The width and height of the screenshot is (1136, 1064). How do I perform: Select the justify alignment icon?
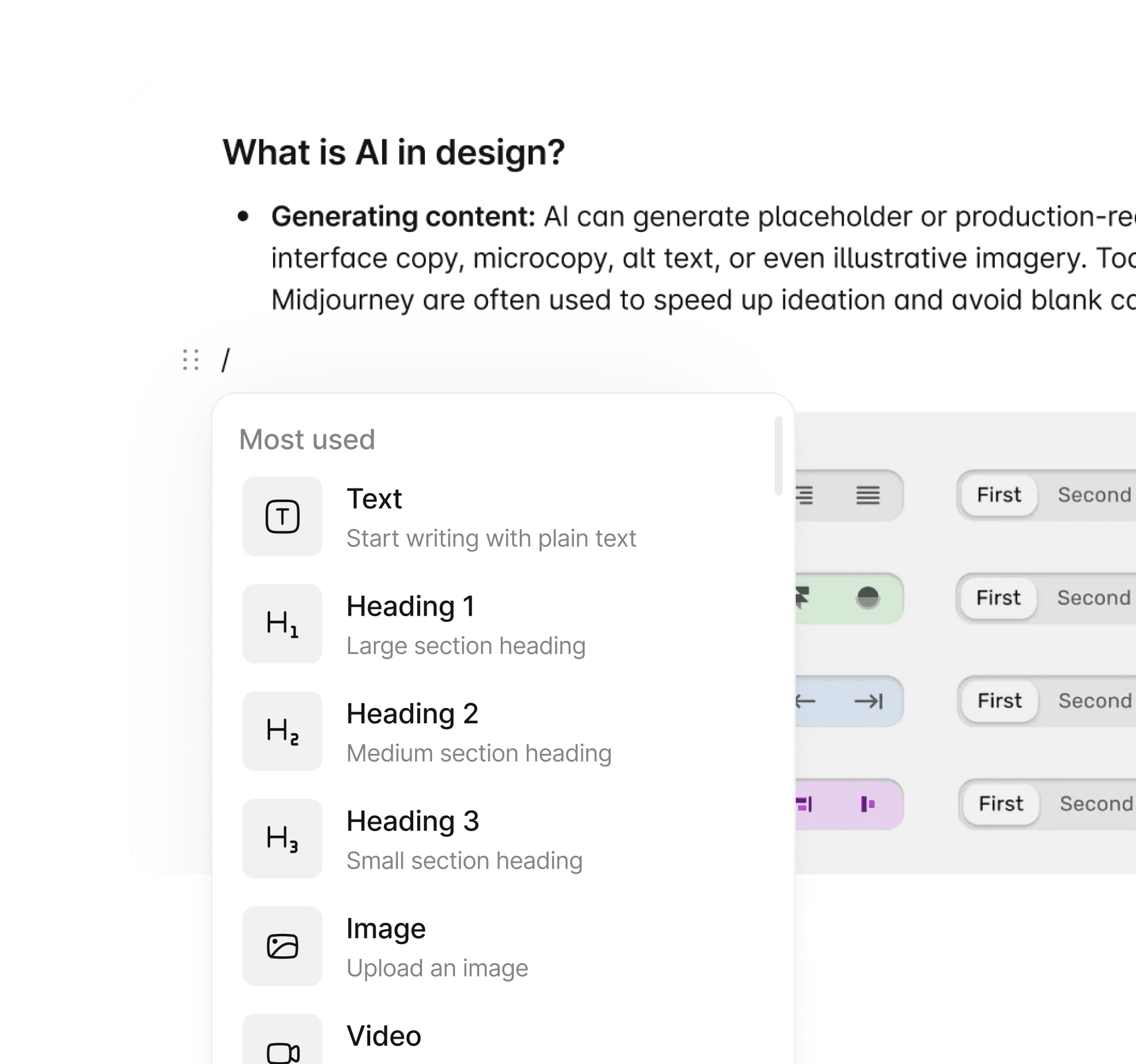(868, 496)
